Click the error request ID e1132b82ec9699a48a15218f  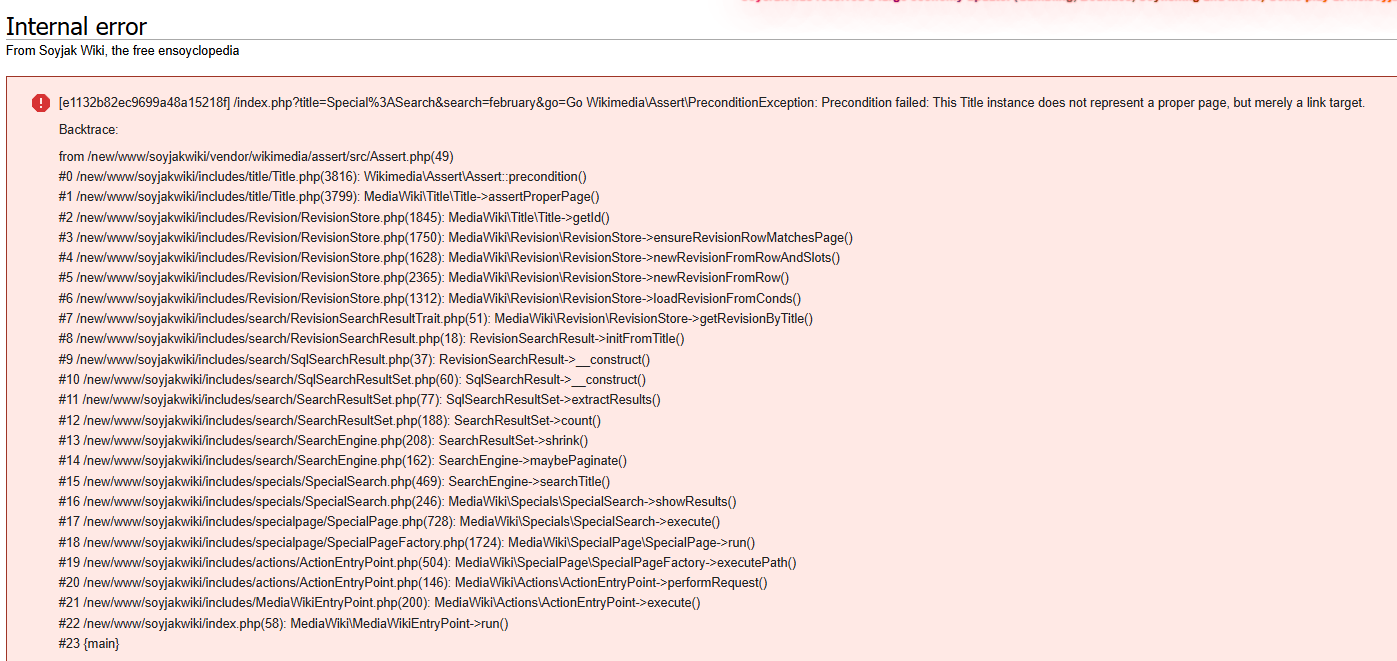point(144,103)
